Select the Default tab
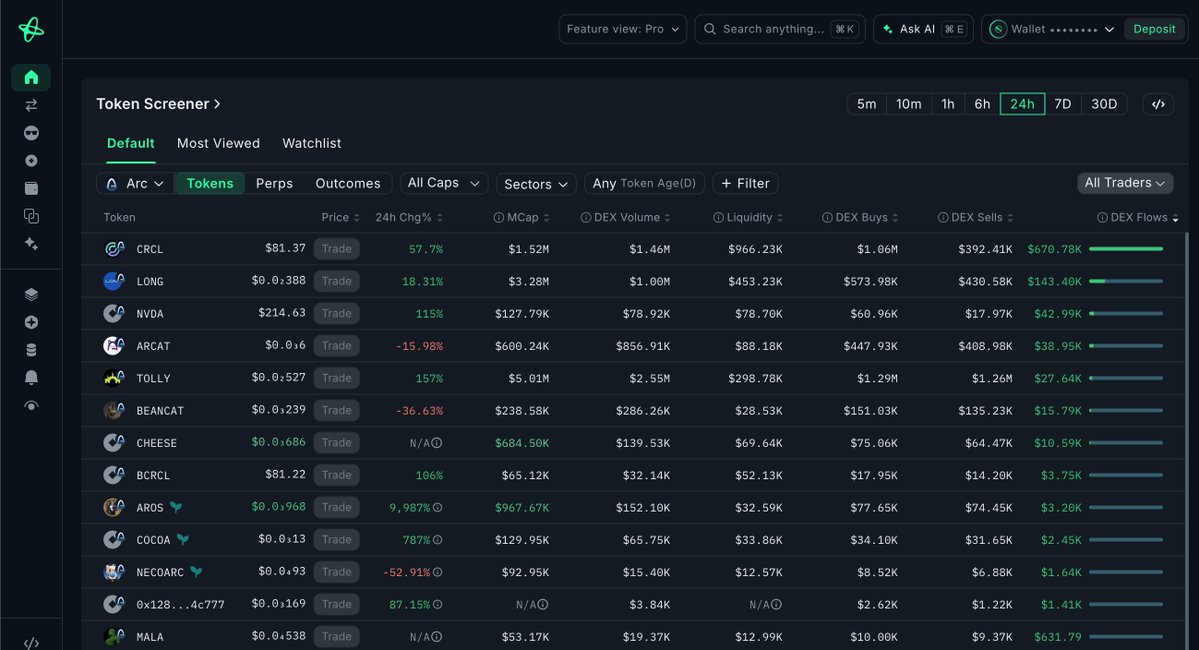Screen dimensions: 1199x650 [x=131, y=143]
